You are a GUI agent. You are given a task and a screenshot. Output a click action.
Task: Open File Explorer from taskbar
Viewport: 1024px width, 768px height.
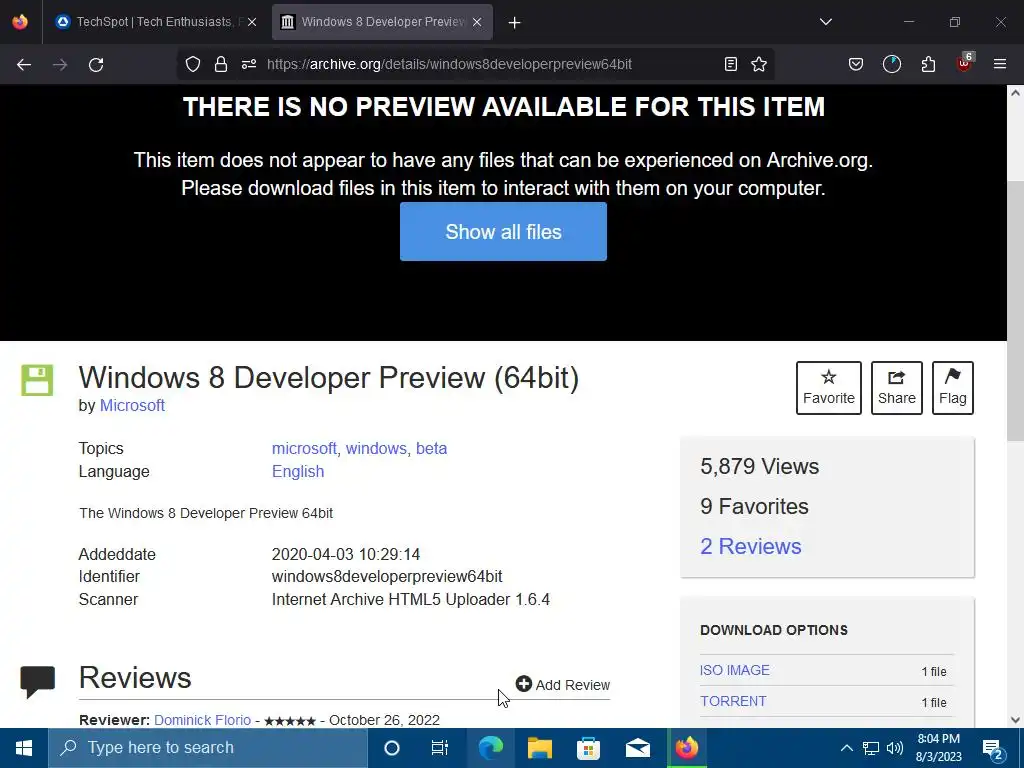coord(539,748)
